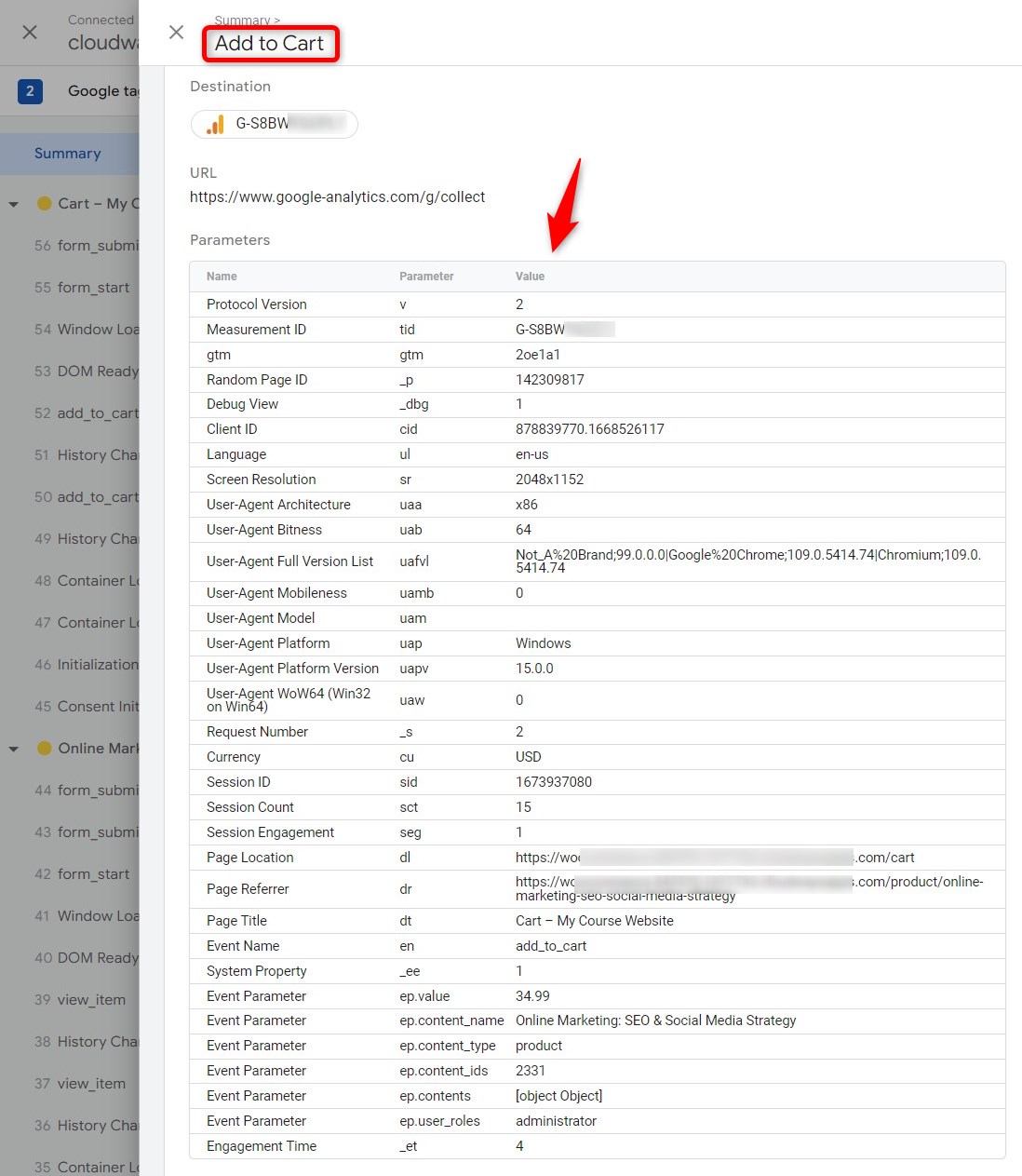1022x1176 pixels.
Task: Select event 56 form_submit
Action: tap(86, 246)
